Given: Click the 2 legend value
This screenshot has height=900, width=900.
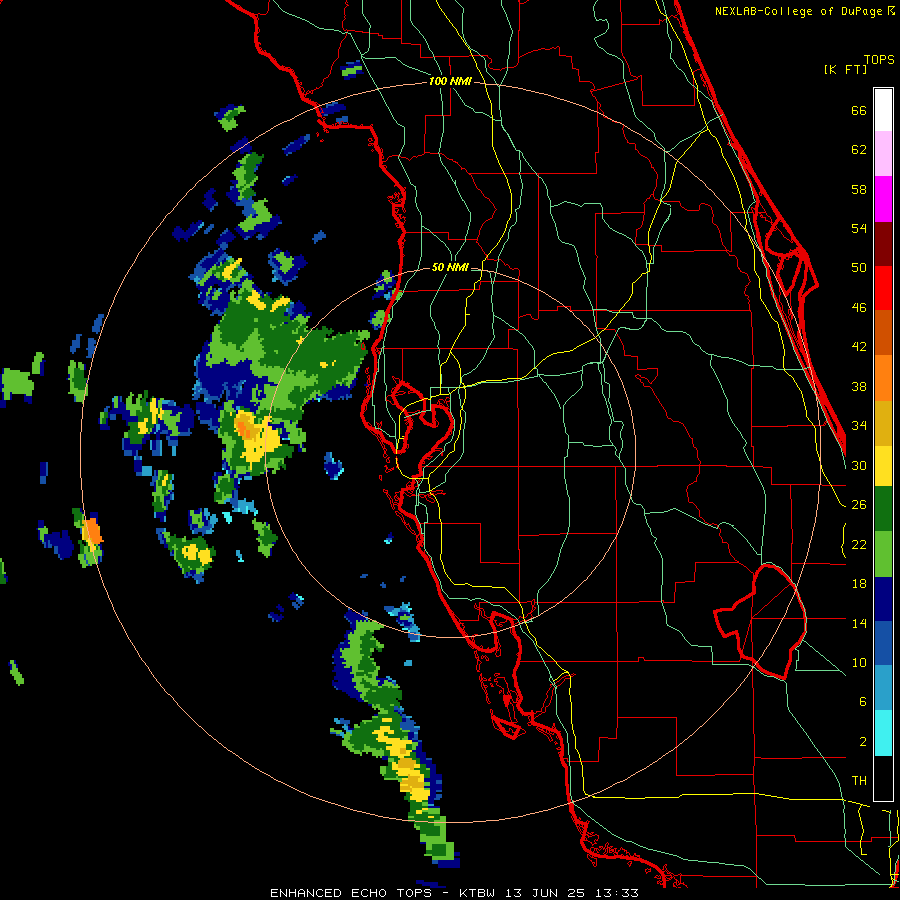Looking at the screenshot, I should (863, 742).
